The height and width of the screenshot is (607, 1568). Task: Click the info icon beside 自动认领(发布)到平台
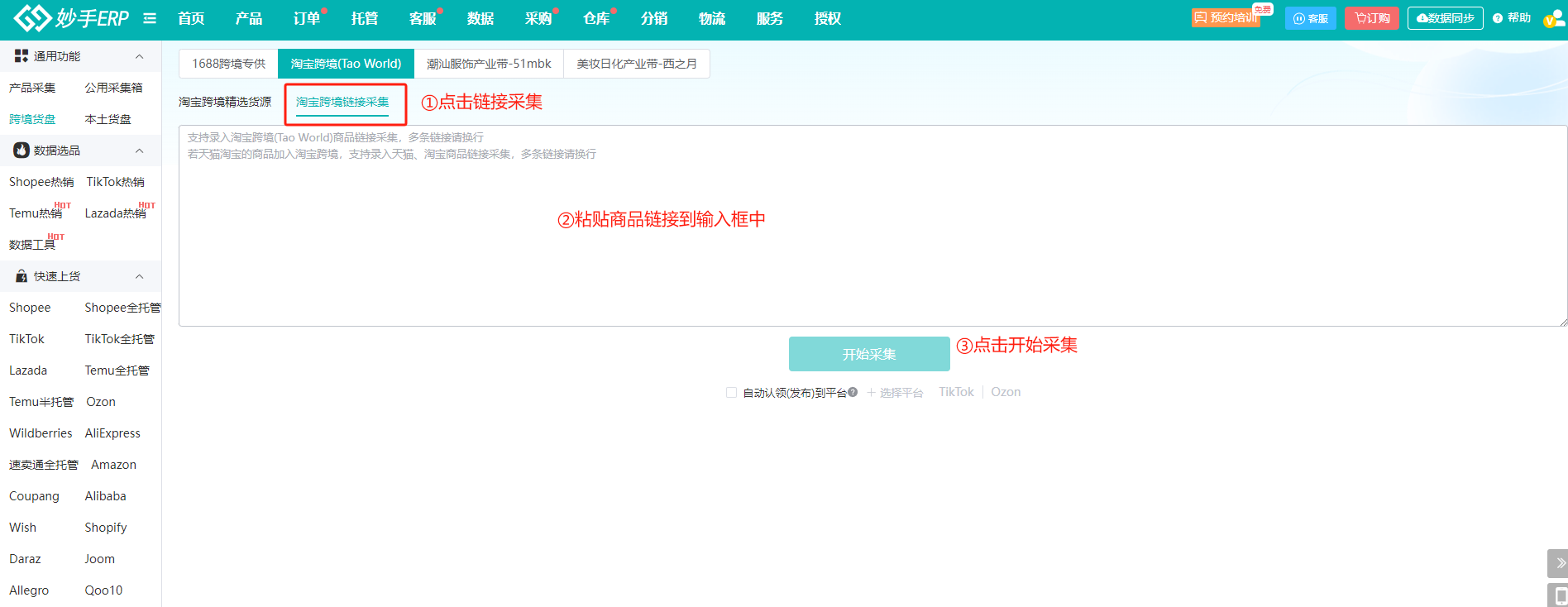click(853, 392)
